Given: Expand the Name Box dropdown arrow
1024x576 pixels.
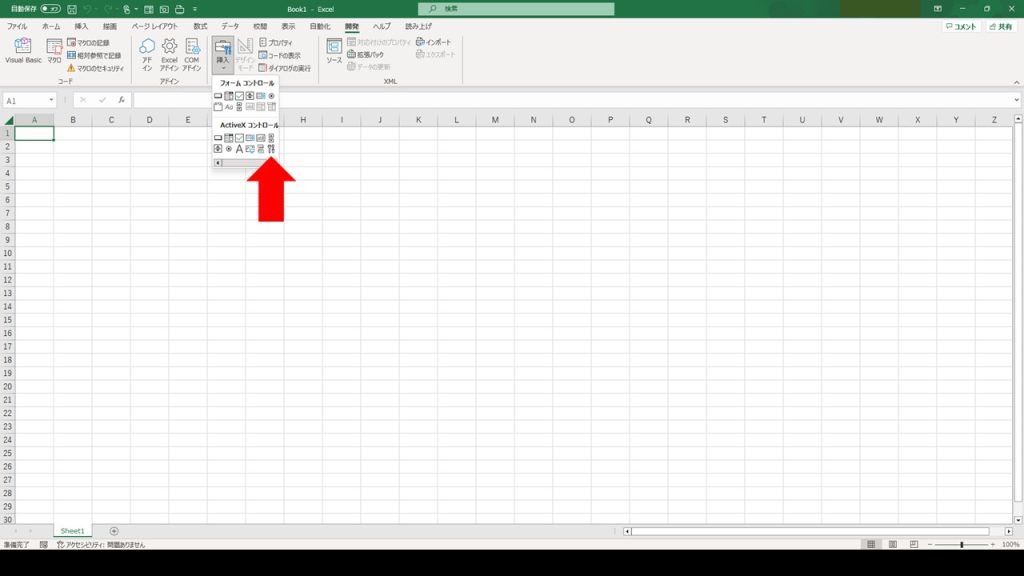Looking at the screenshot, I should point(51,100).
